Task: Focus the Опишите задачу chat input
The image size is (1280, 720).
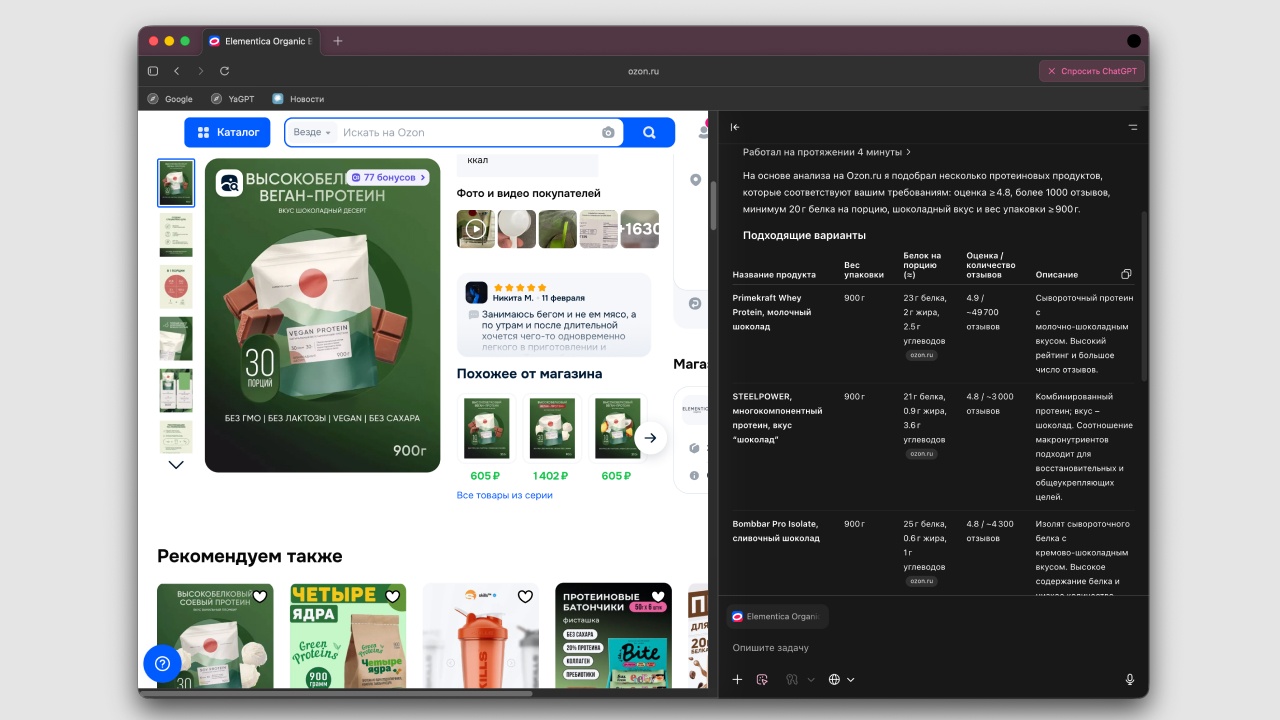Action: [x=930, y=648]
